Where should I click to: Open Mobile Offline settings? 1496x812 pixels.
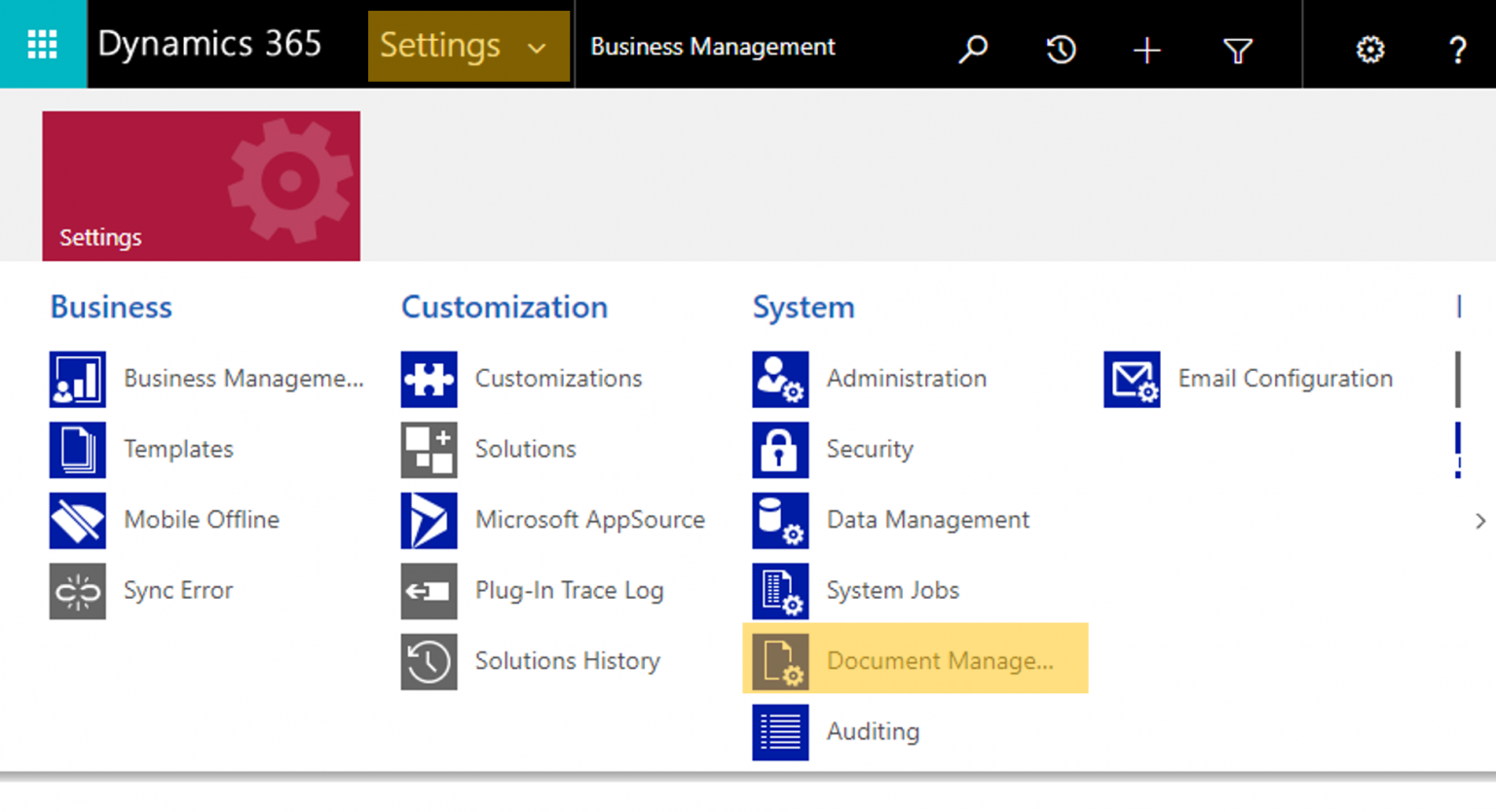point(201,520)
